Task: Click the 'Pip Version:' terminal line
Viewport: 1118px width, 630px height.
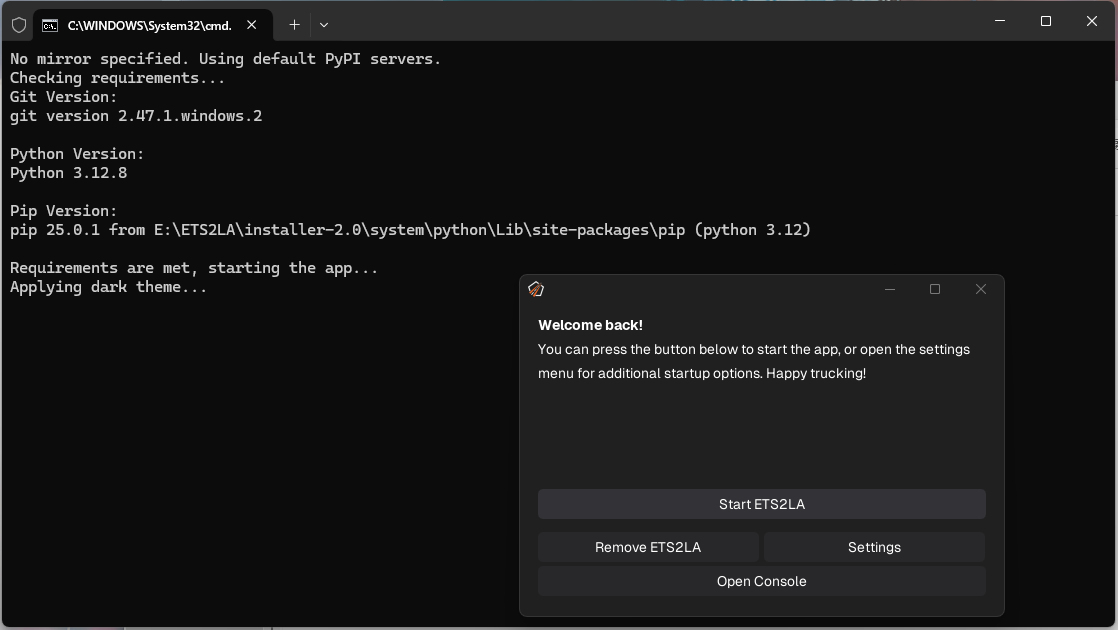Action: [x=63, y=211]
